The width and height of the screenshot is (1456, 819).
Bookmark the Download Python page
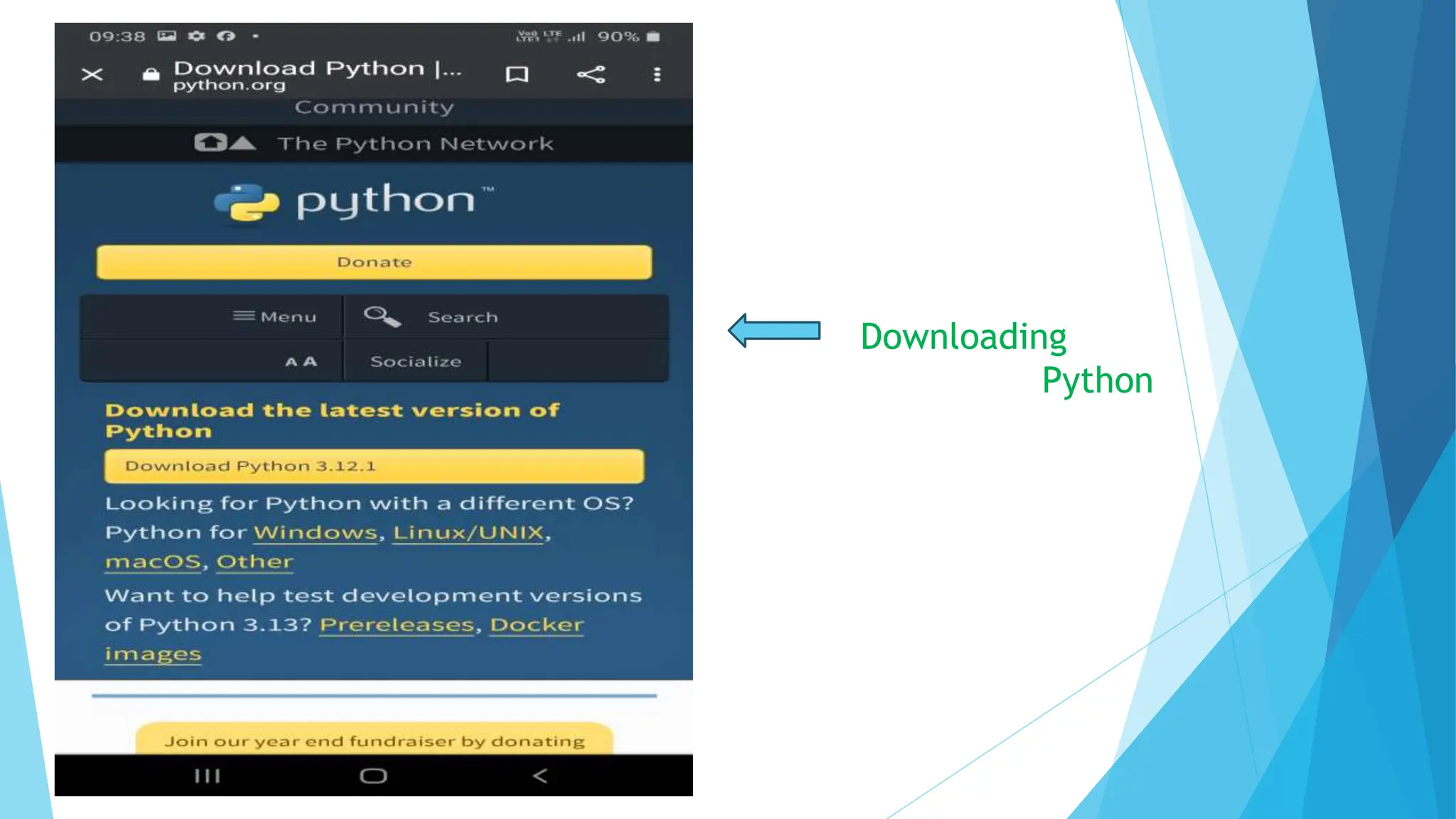(517, 75)
